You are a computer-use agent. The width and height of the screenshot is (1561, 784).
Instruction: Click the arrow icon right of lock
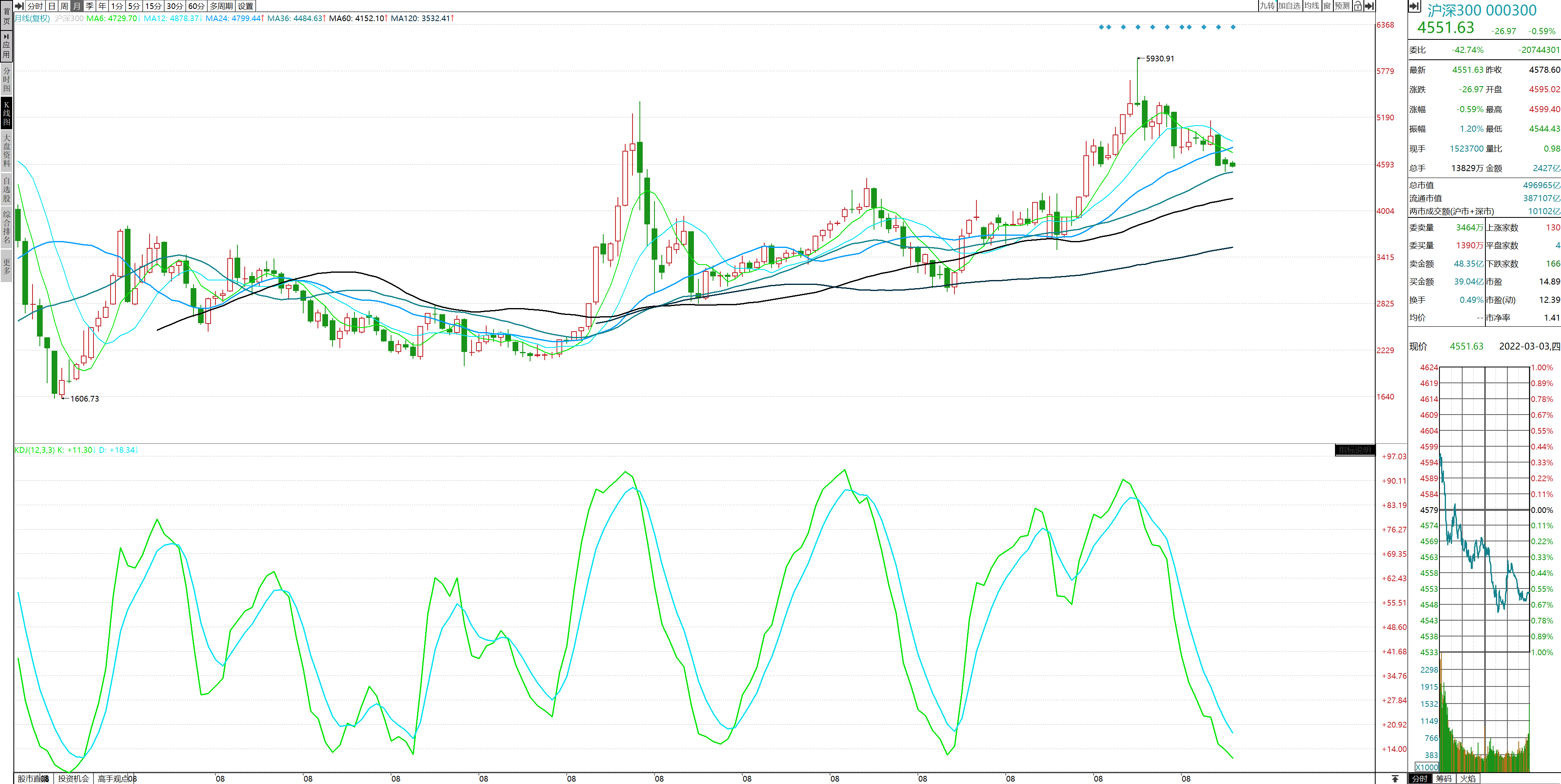(x=1369, y=6)
